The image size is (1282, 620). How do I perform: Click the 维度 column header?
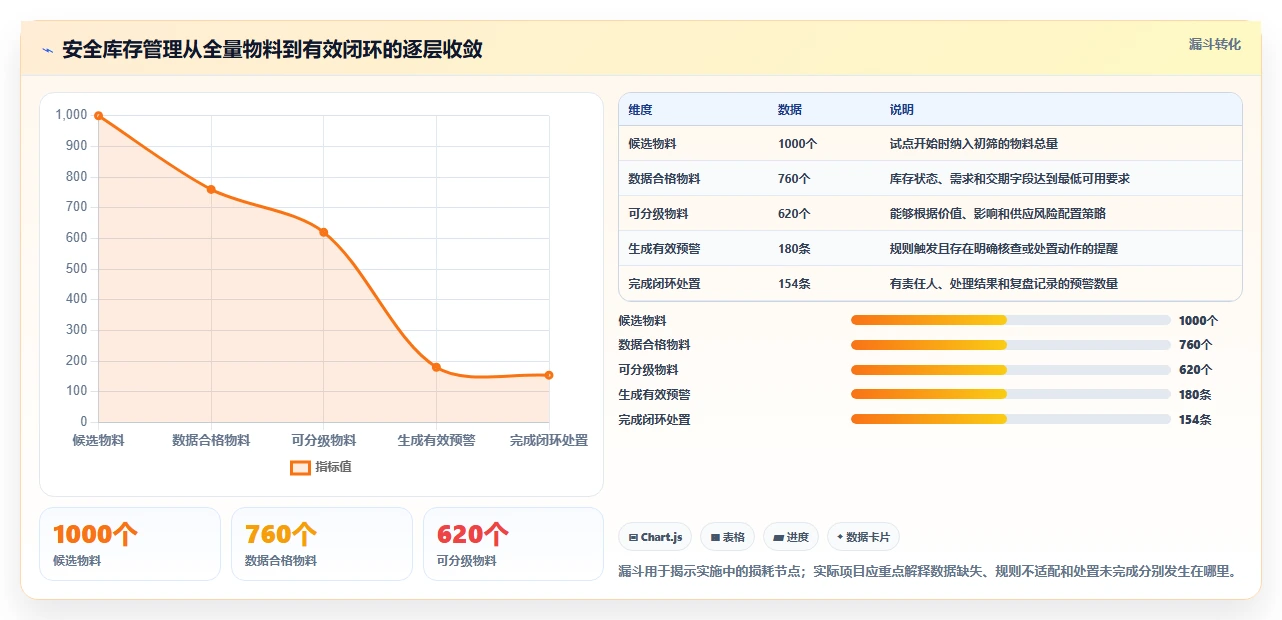tap(641, 110)
